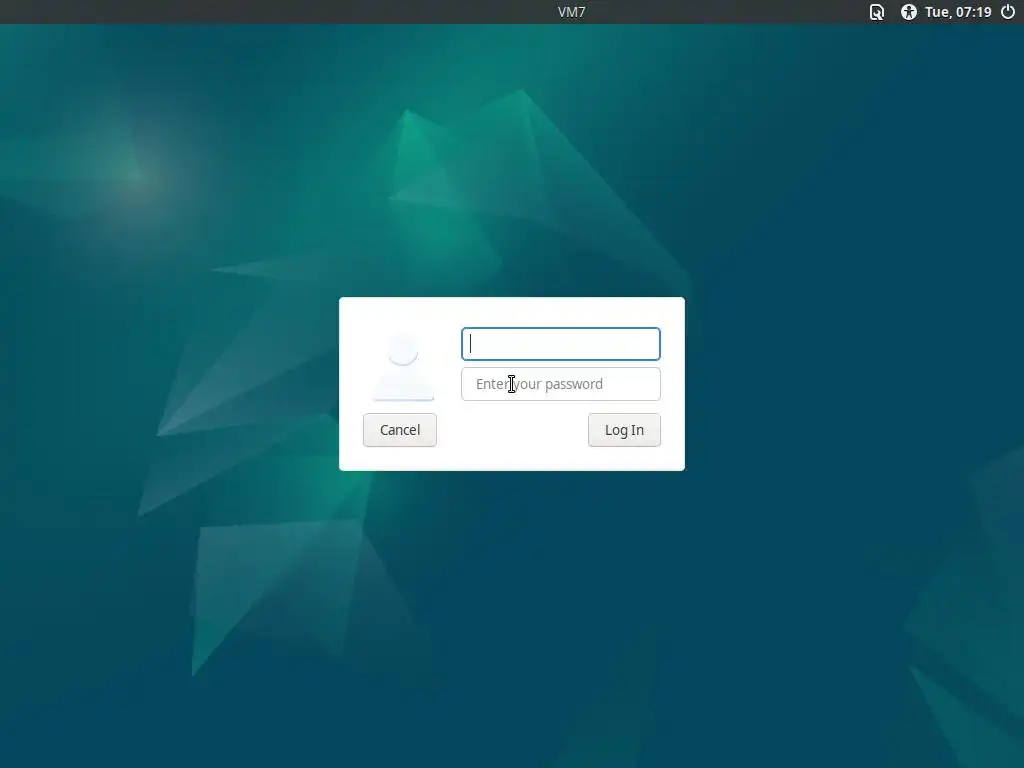Click the user avatar picture
The height and width of the screenshot is (768, 1024).
tap(403, 366)
